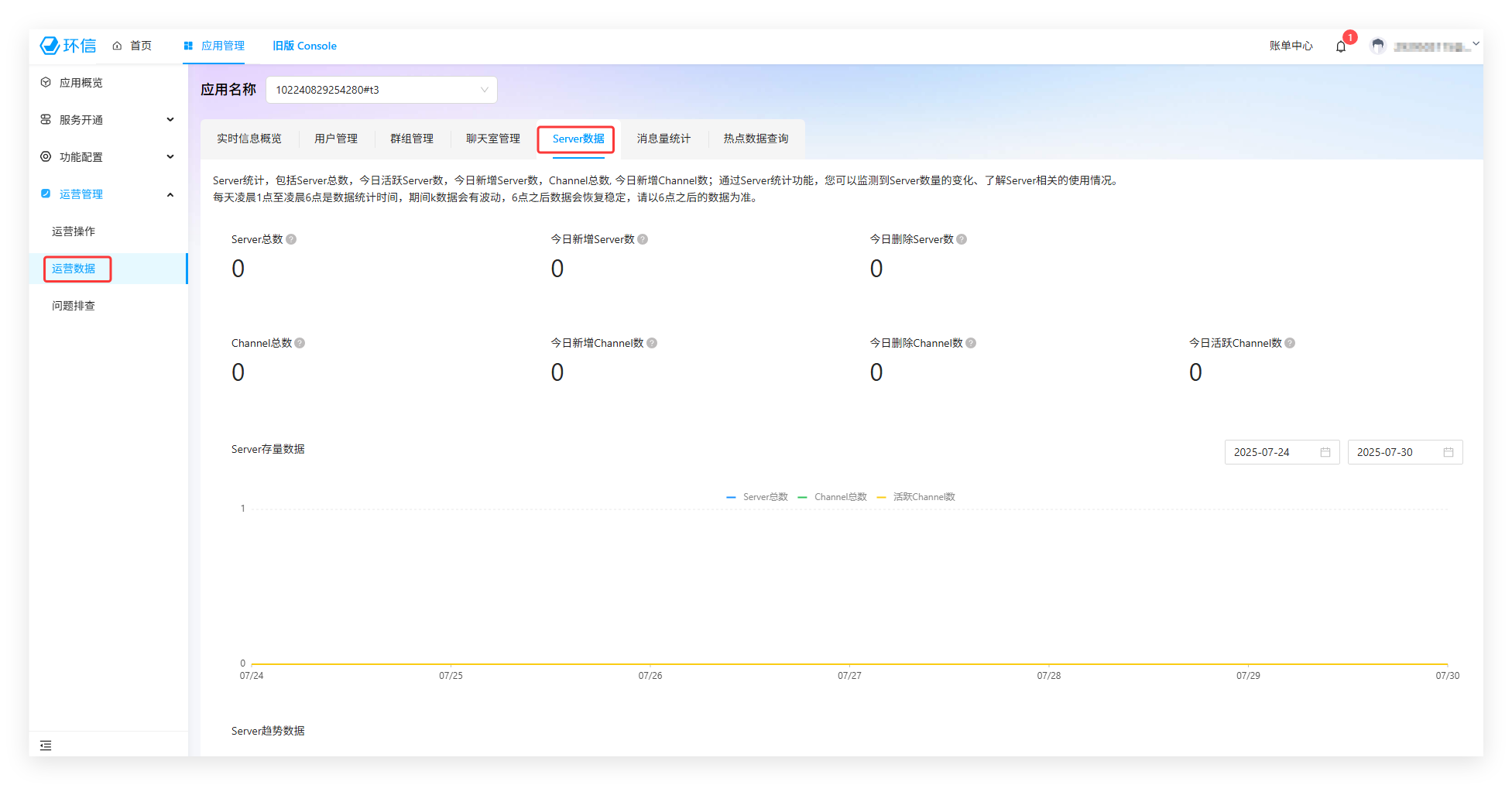Click help icon beside 今日新增Server数
The image size is (1512, 785).
pyautogui.click(x=643, y=239)
